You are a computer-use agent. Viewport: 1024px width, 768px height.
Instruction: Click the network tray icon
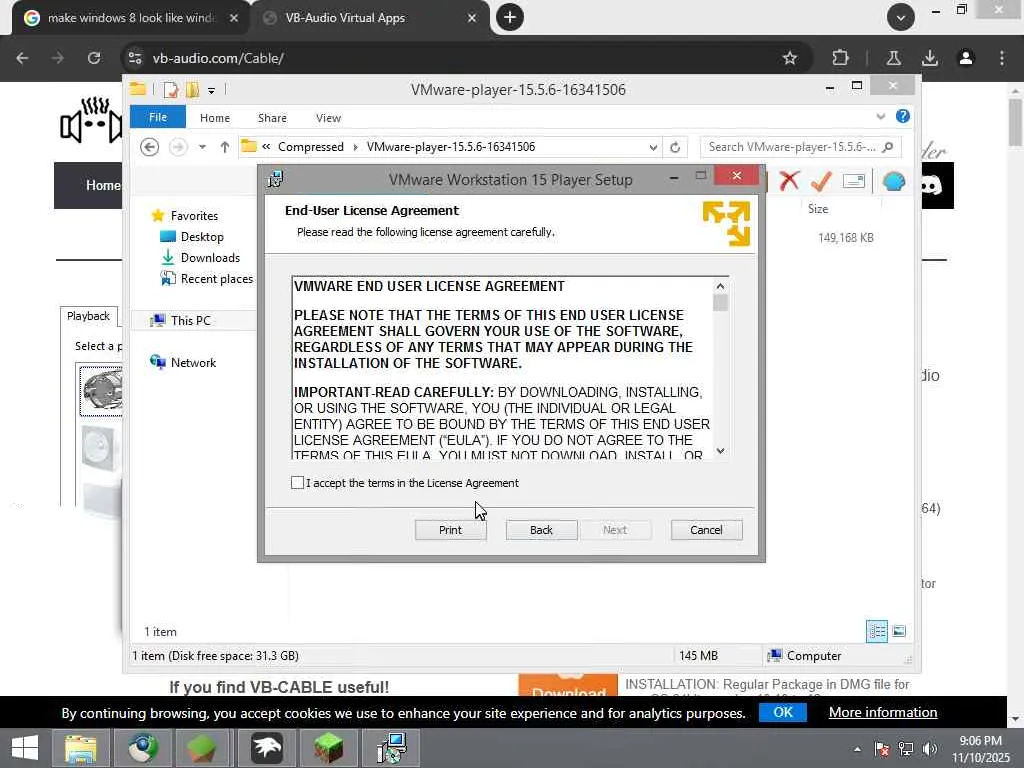(906, 749)
